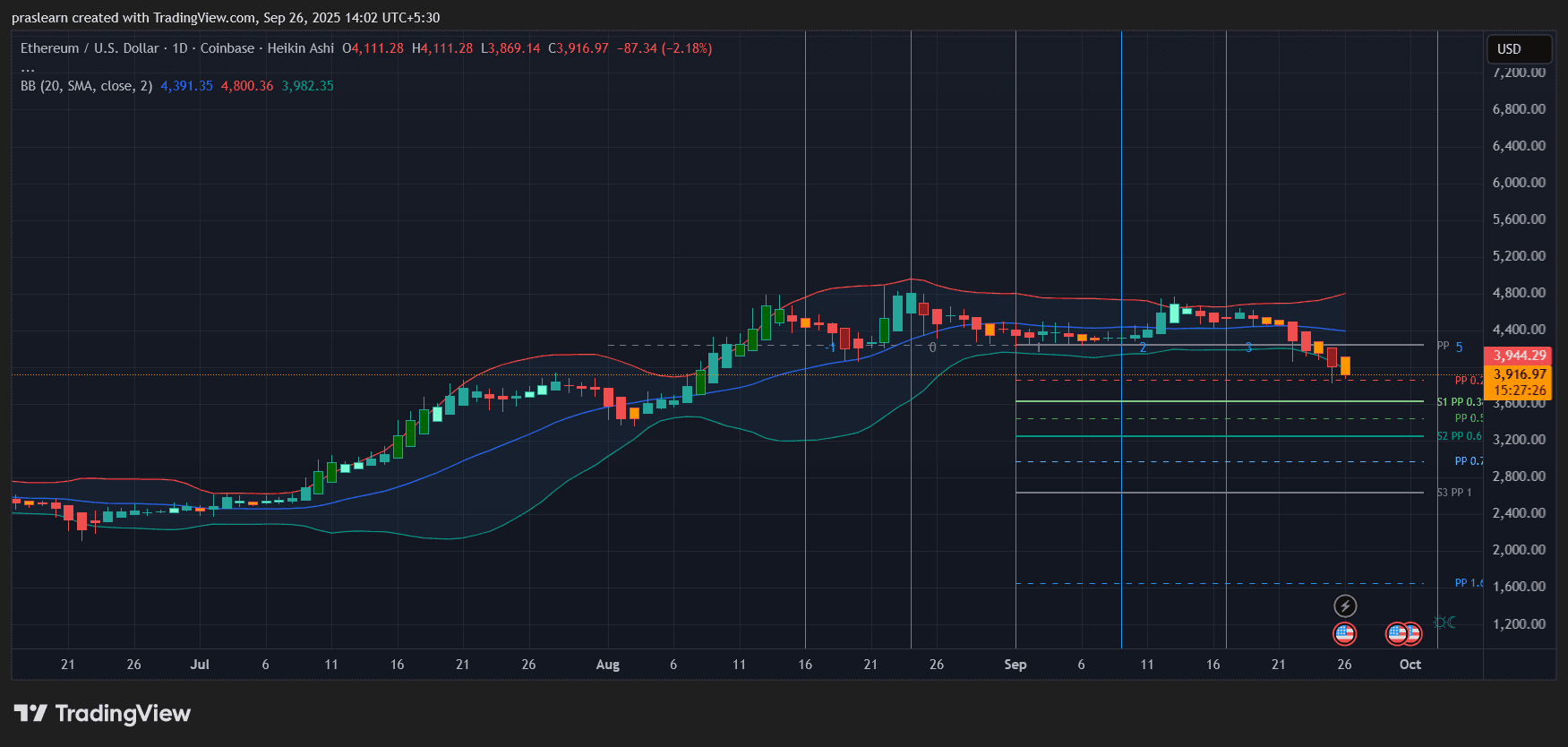Click the US flag event icon above 26
The image size is (1568, 747).
click(x=1344, y=634)
